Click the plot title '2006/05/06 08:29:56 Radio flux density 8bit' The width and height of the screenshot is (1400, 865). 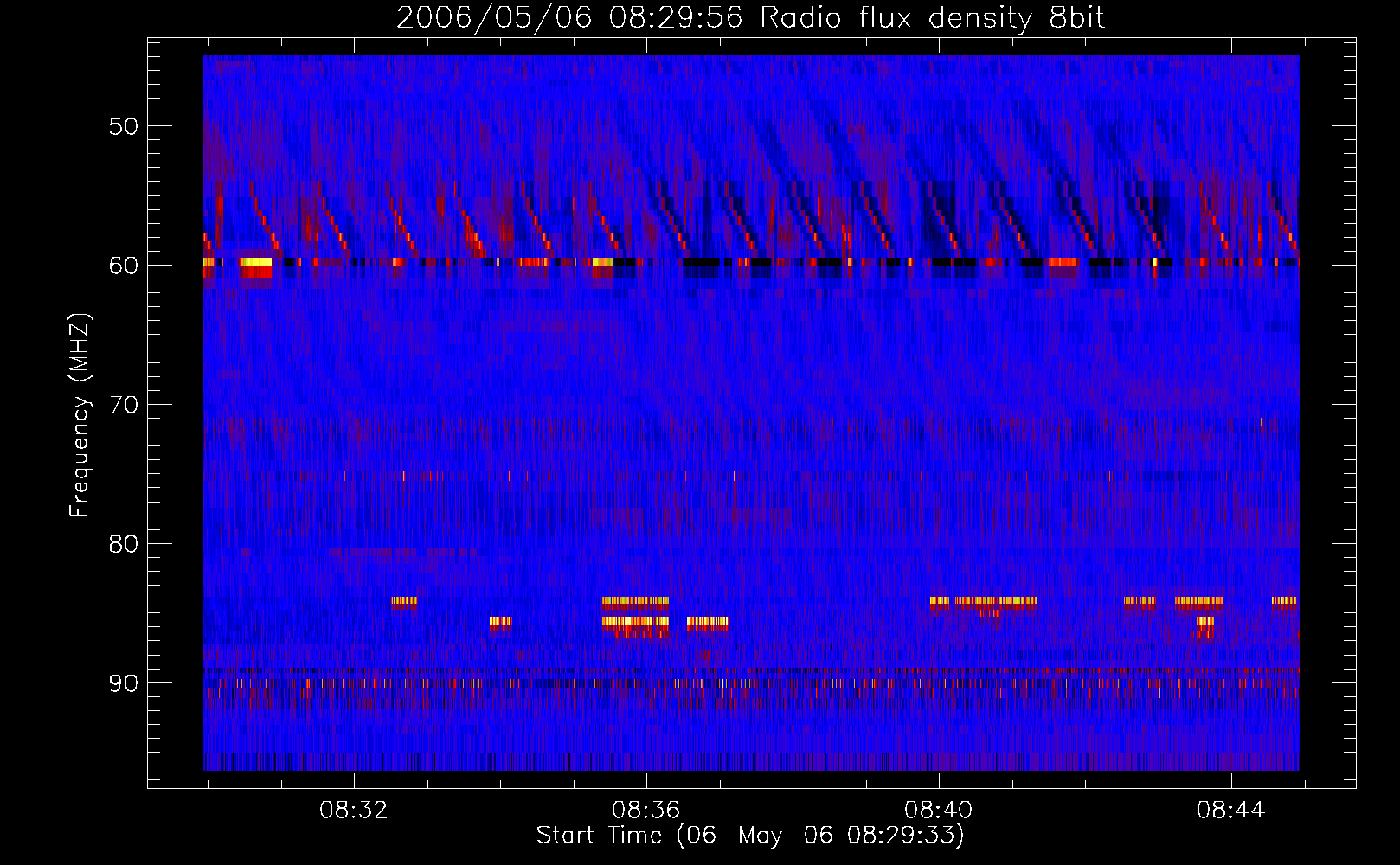(x=750, y=18)
